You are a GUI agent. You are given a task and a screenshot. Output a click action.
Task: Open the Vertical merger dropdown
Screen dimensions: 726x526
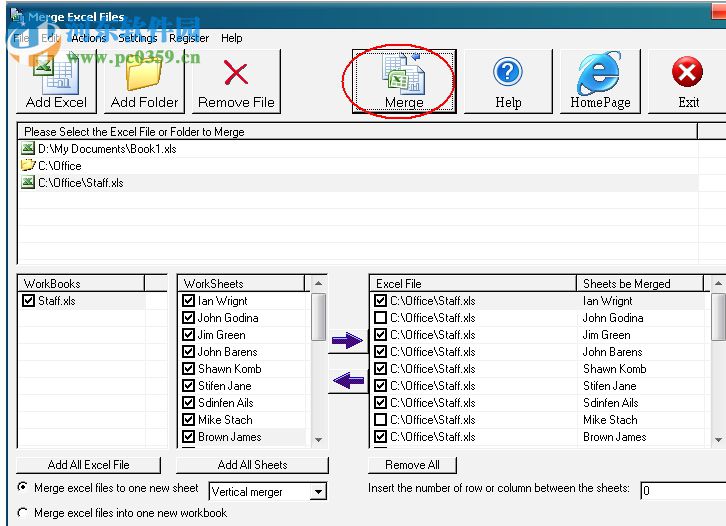tap(318, 491)
